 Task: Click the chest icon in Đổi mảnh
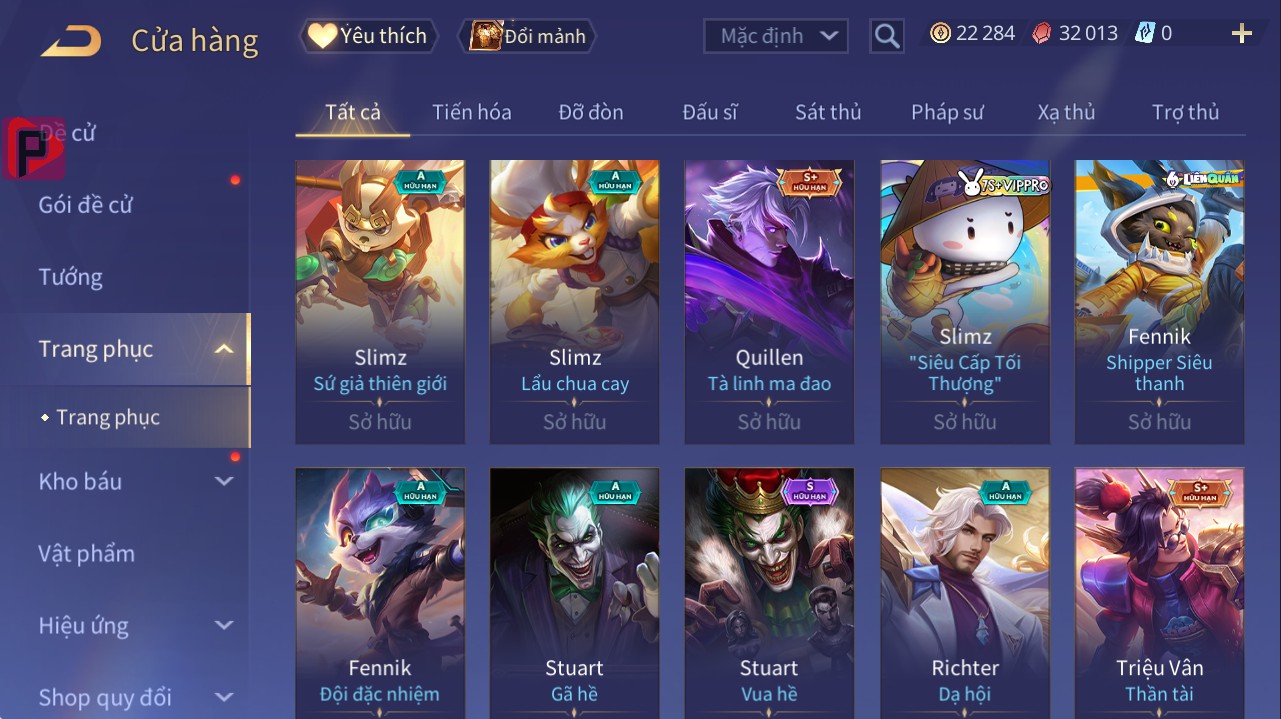point(485,36)
